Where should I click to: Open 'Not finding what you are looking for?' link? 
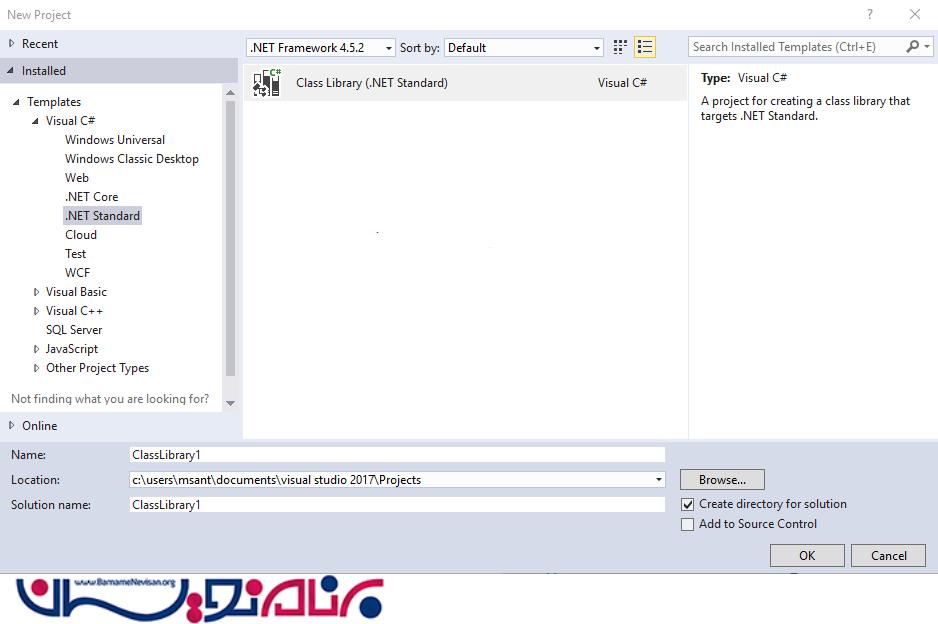coord(110,398)
